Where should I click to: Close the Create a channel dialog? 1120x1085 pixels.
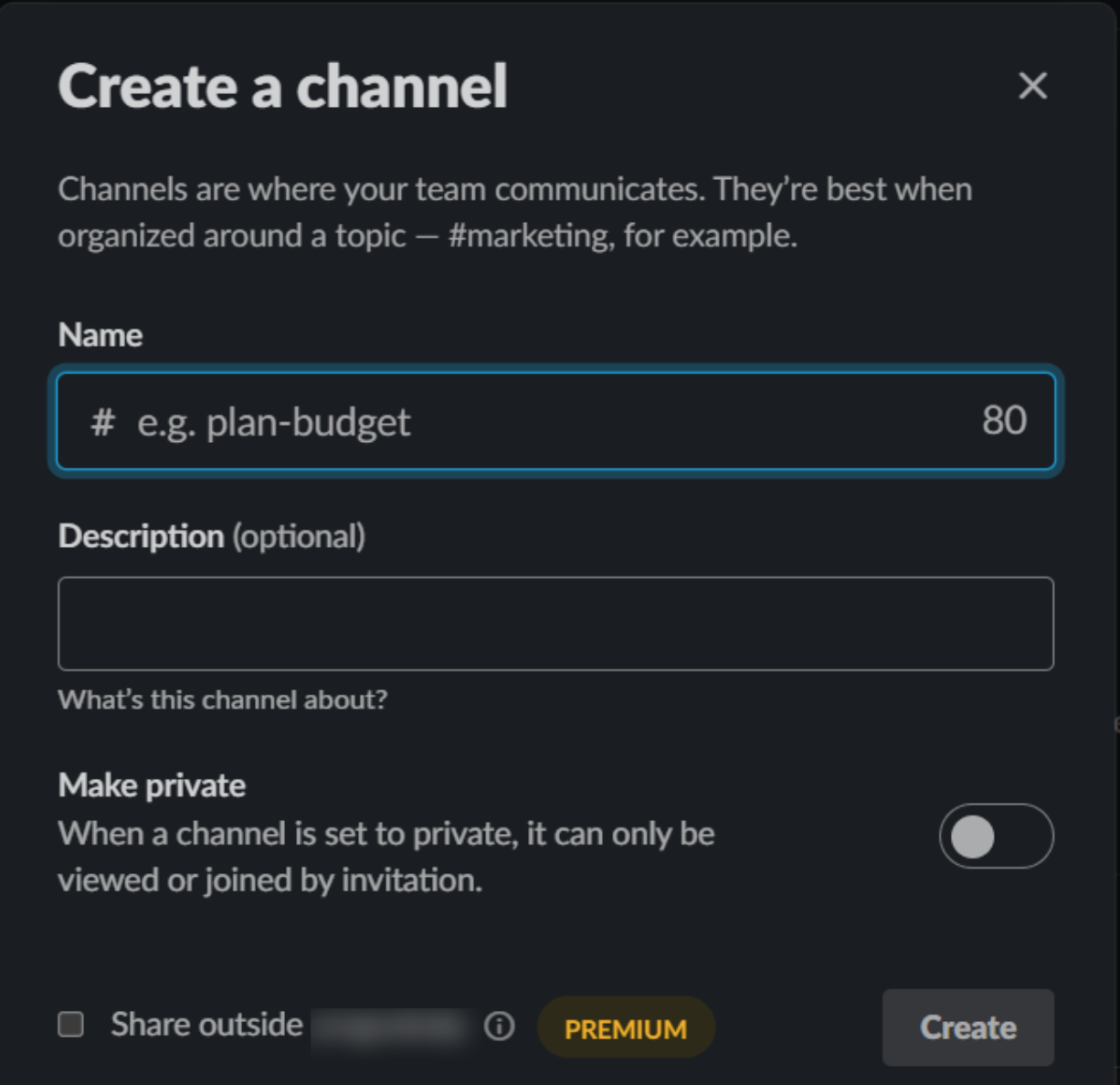[1032, 86]
